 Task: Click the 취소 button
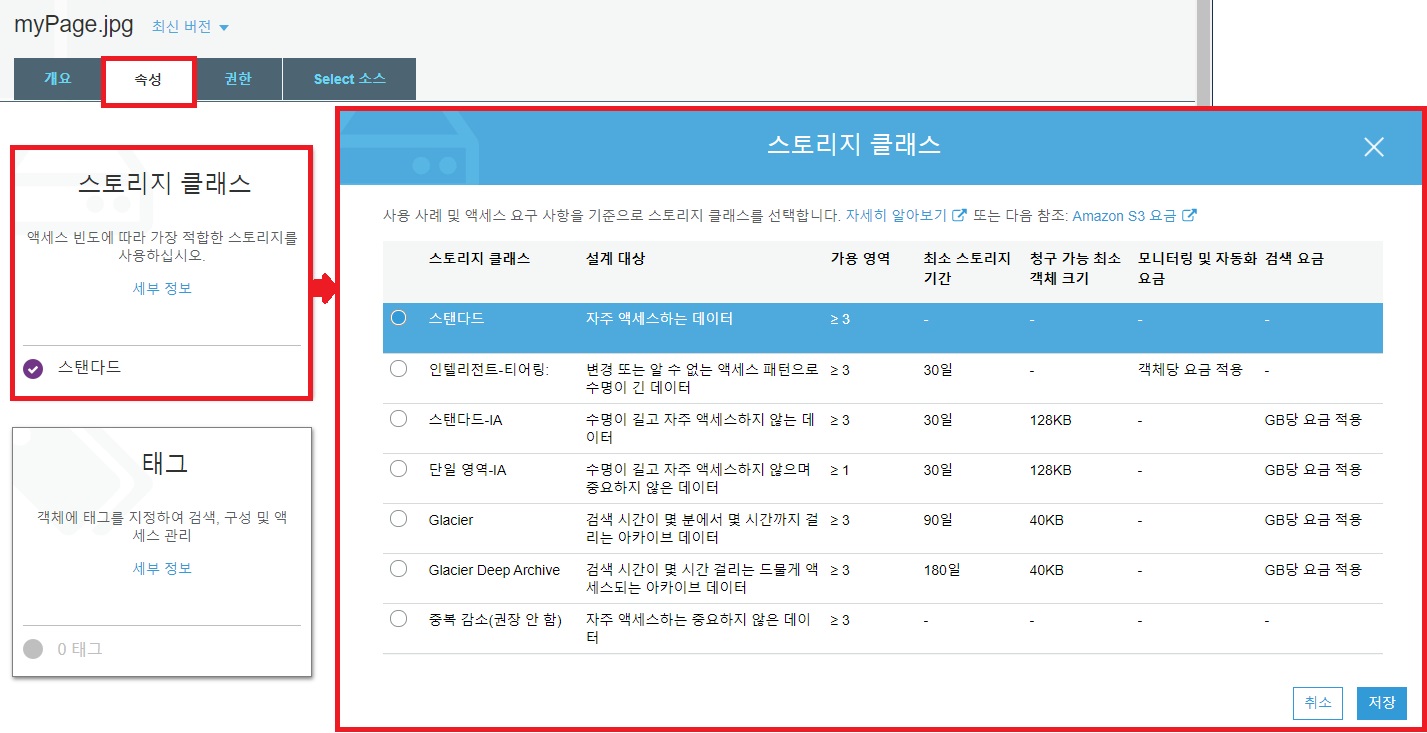coord(1317,703)
